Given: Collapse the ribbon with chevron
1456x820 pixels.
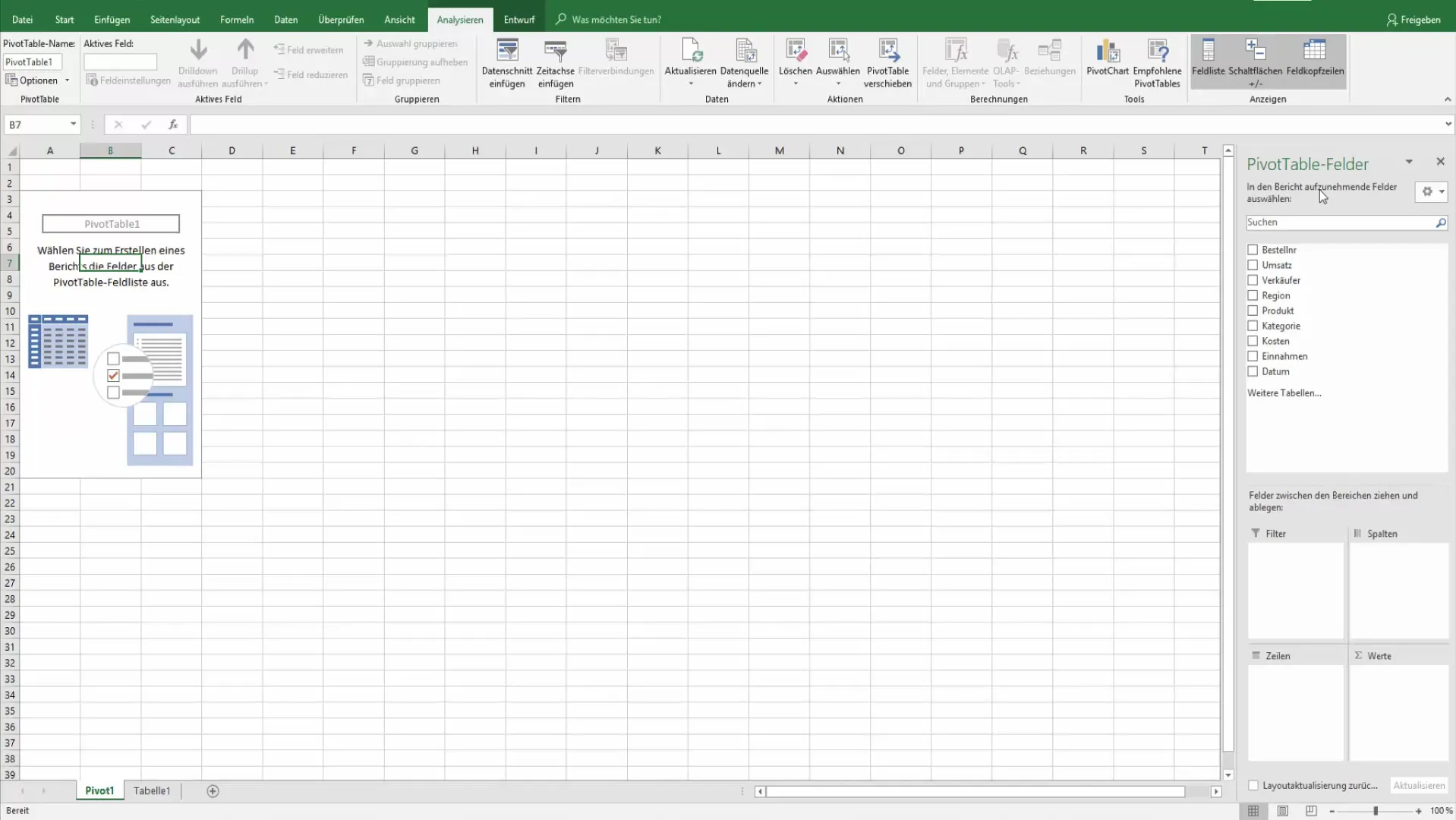Looking at the screenshot, I should (x=1447, y=99).
